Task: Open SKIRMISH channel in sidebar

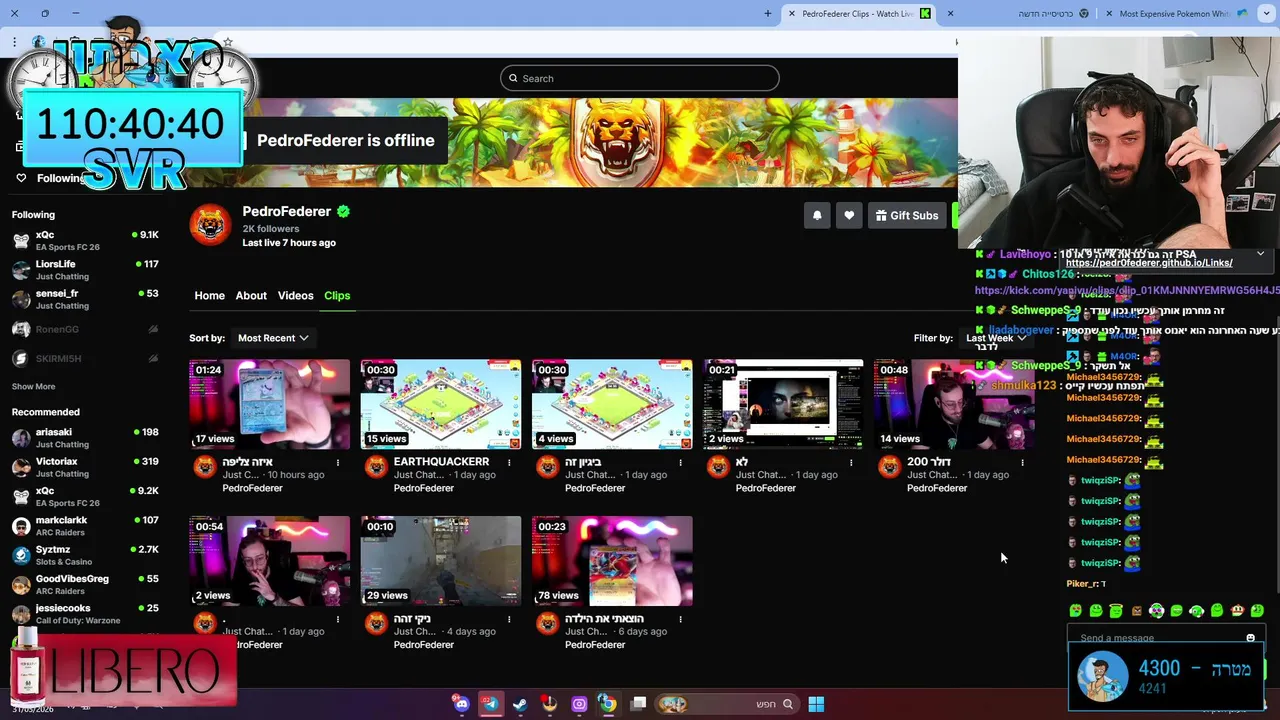Action: coord(85,358)
